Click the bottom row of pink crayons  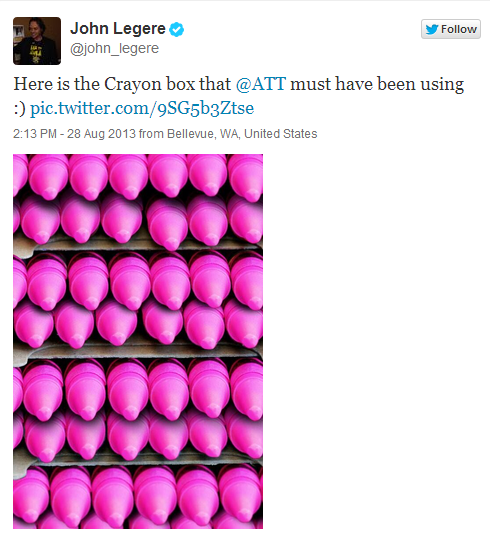[138, 496]
